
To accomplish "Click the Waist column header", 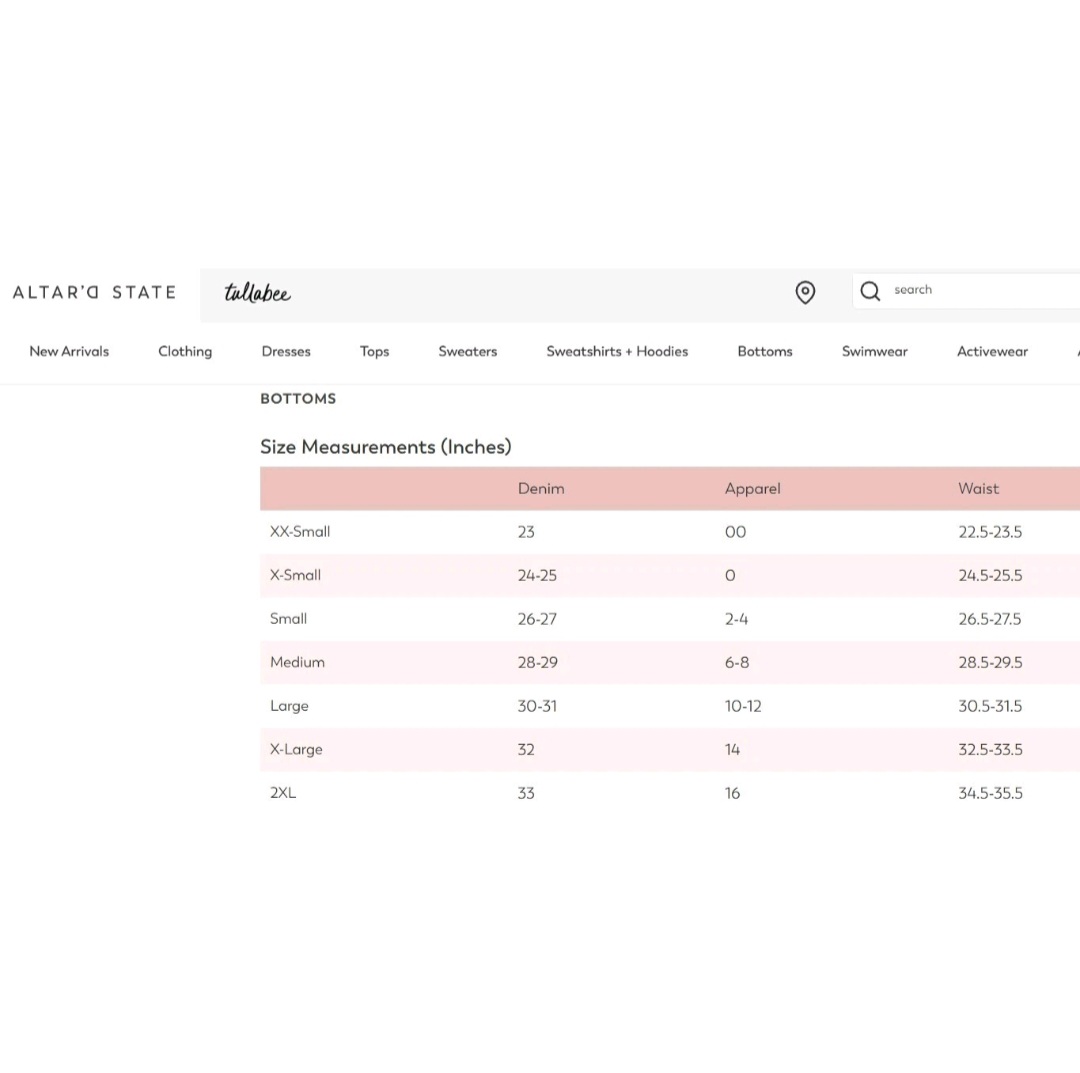I will pyautogui.click(x=978, y=489).
